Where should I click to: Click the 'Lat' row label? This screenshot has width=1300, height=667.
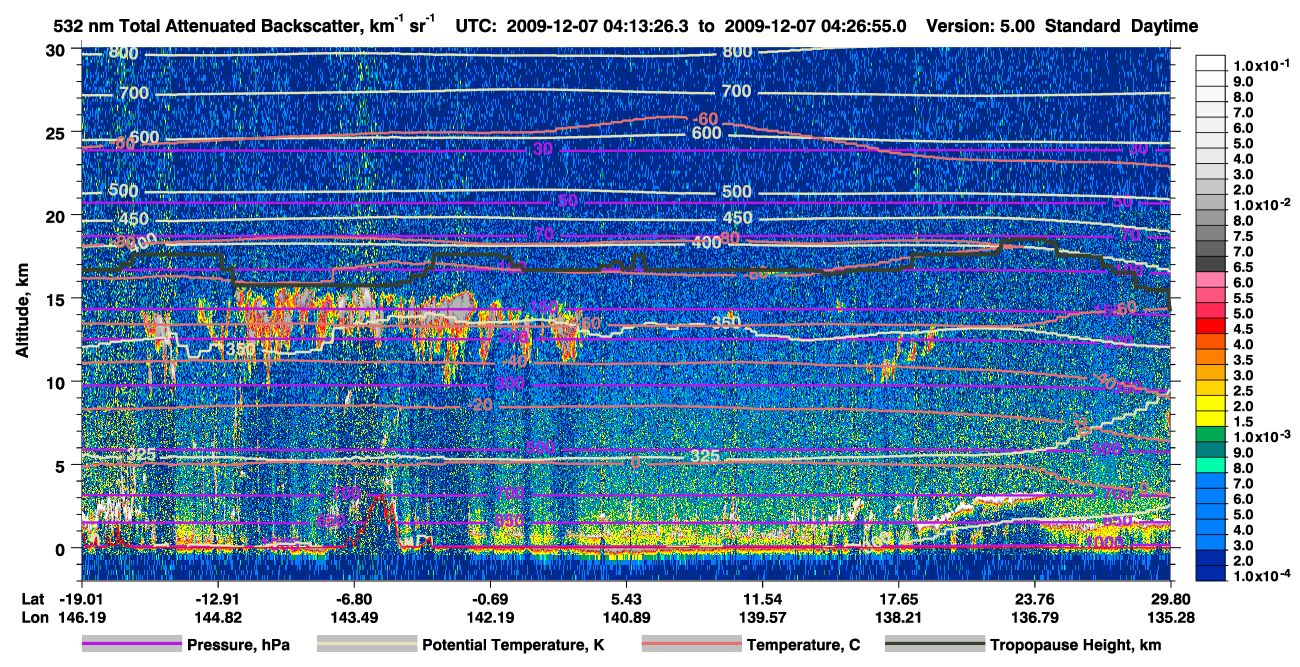click(33, 599)
